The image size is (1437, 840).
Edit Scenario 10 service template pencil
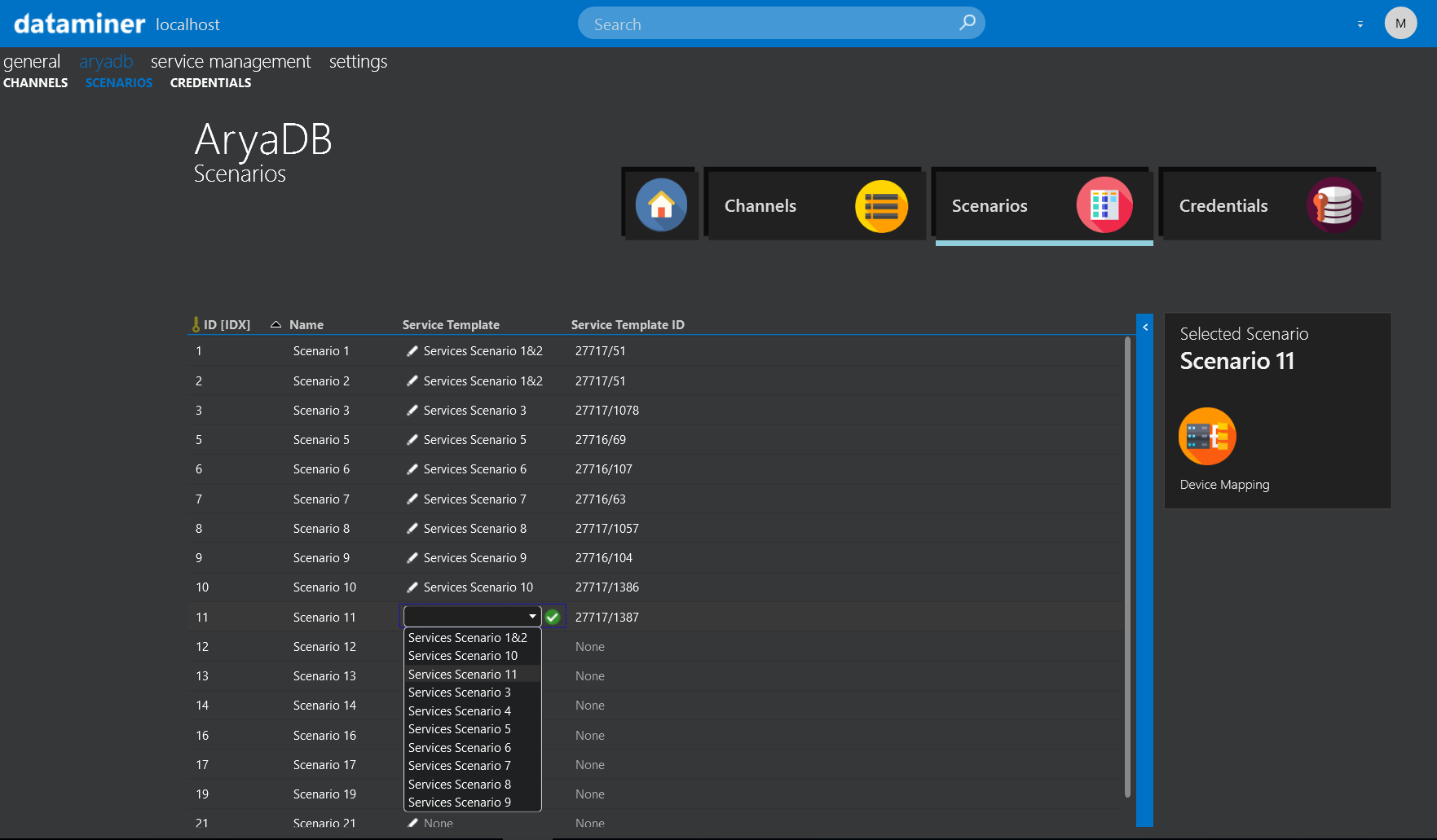(412, 587)
